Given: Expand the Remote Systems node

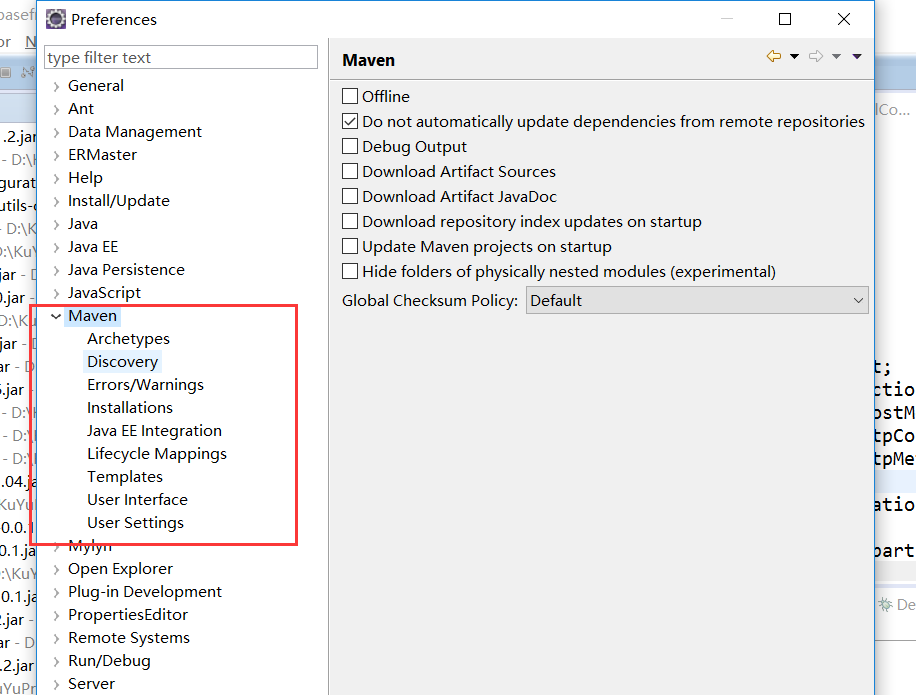Looking at the screenshot, I should click(x=56, y=638).
